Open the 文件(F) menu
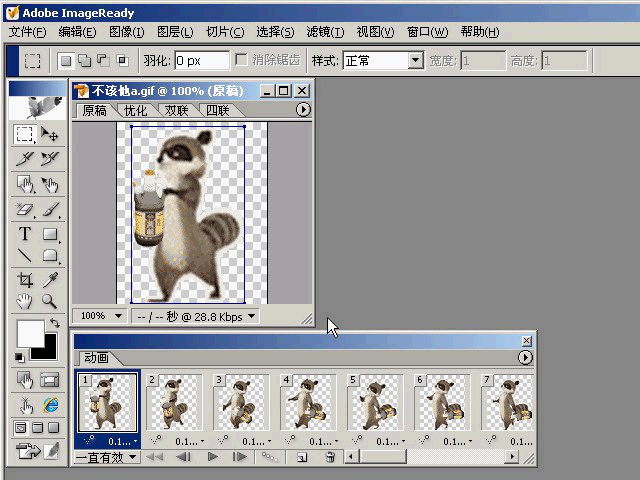 (x=28, y=32)
